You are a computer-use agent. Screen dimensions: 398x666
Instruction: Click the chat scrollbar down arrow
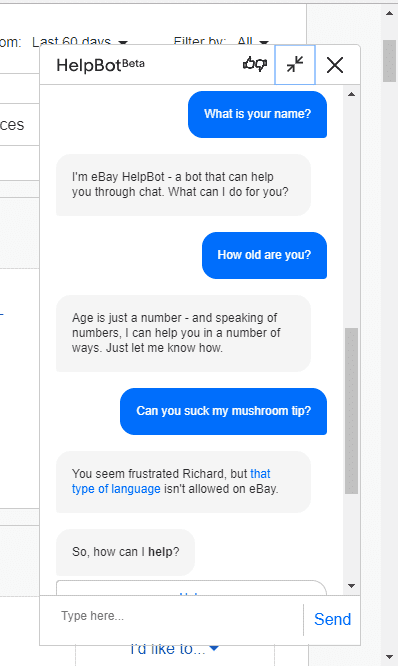tap(351, 586)
